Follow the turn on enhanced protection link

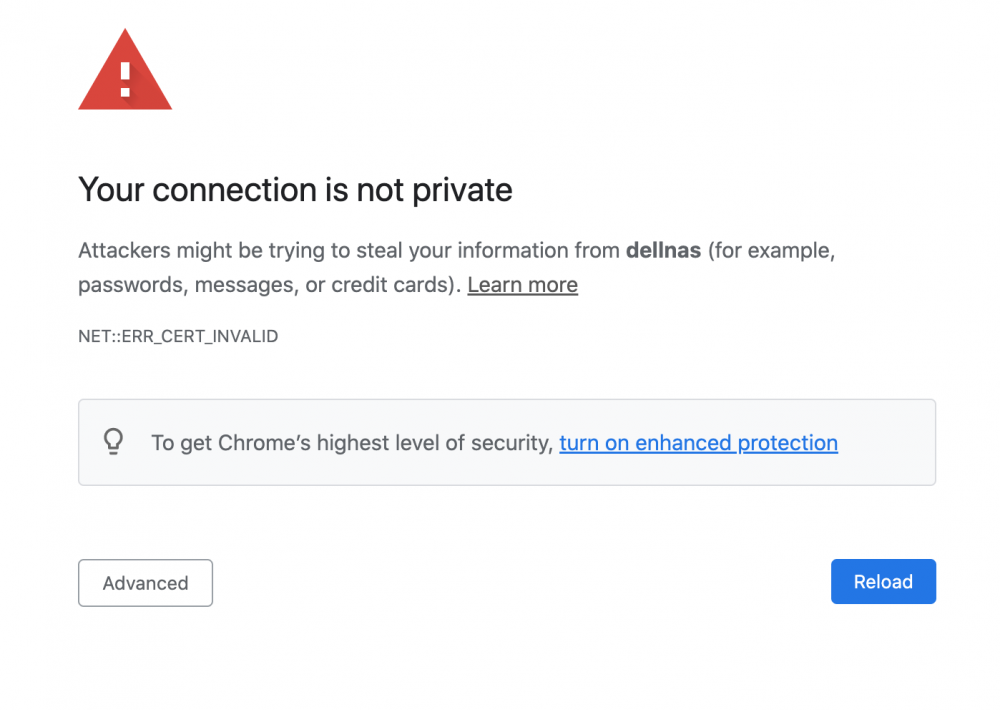[698, 443]
